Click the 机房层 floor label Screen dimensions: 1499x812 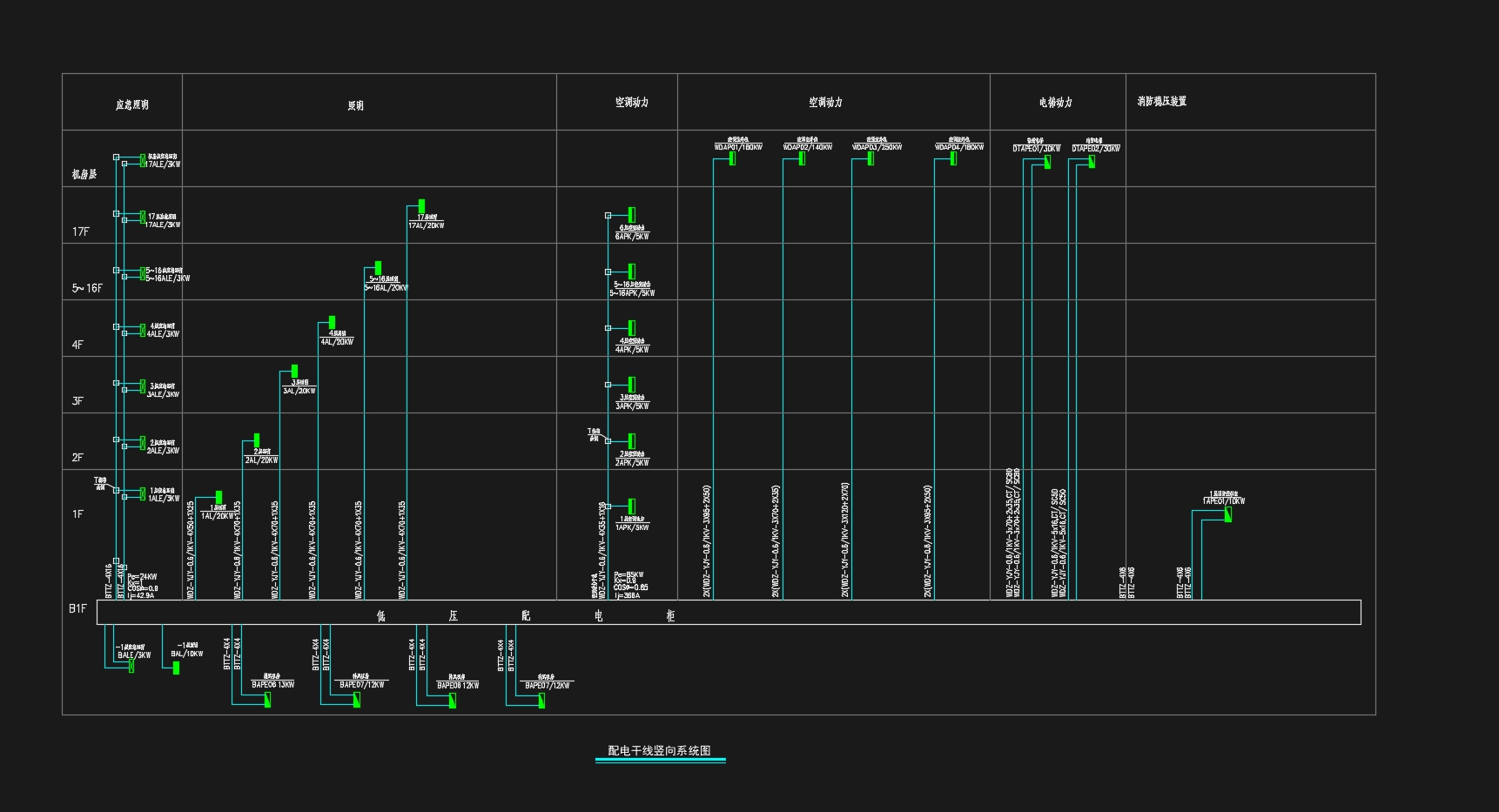tap(84, 174)
